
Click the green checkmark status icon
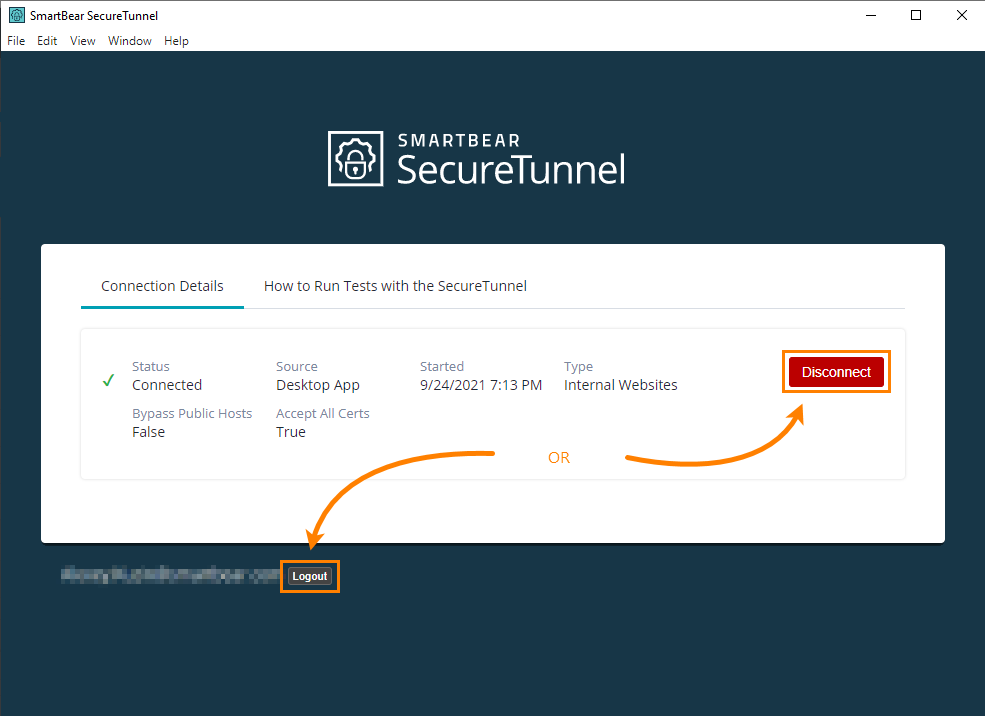(x=108, y=381)
